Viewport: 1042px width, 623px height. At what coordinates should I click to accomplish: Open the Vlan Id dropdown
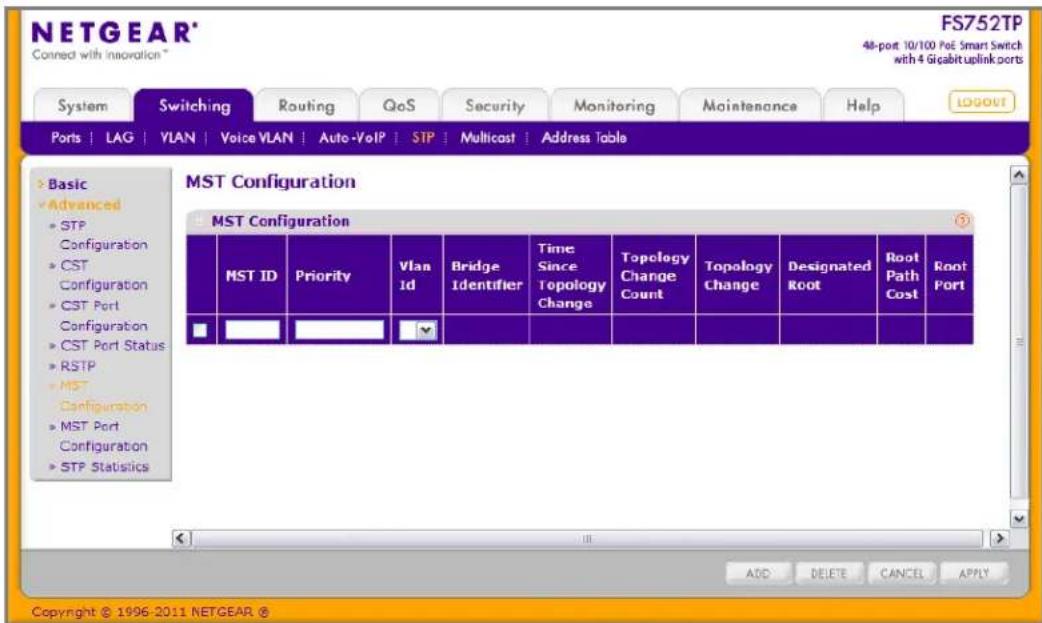(x=418, y=330)
